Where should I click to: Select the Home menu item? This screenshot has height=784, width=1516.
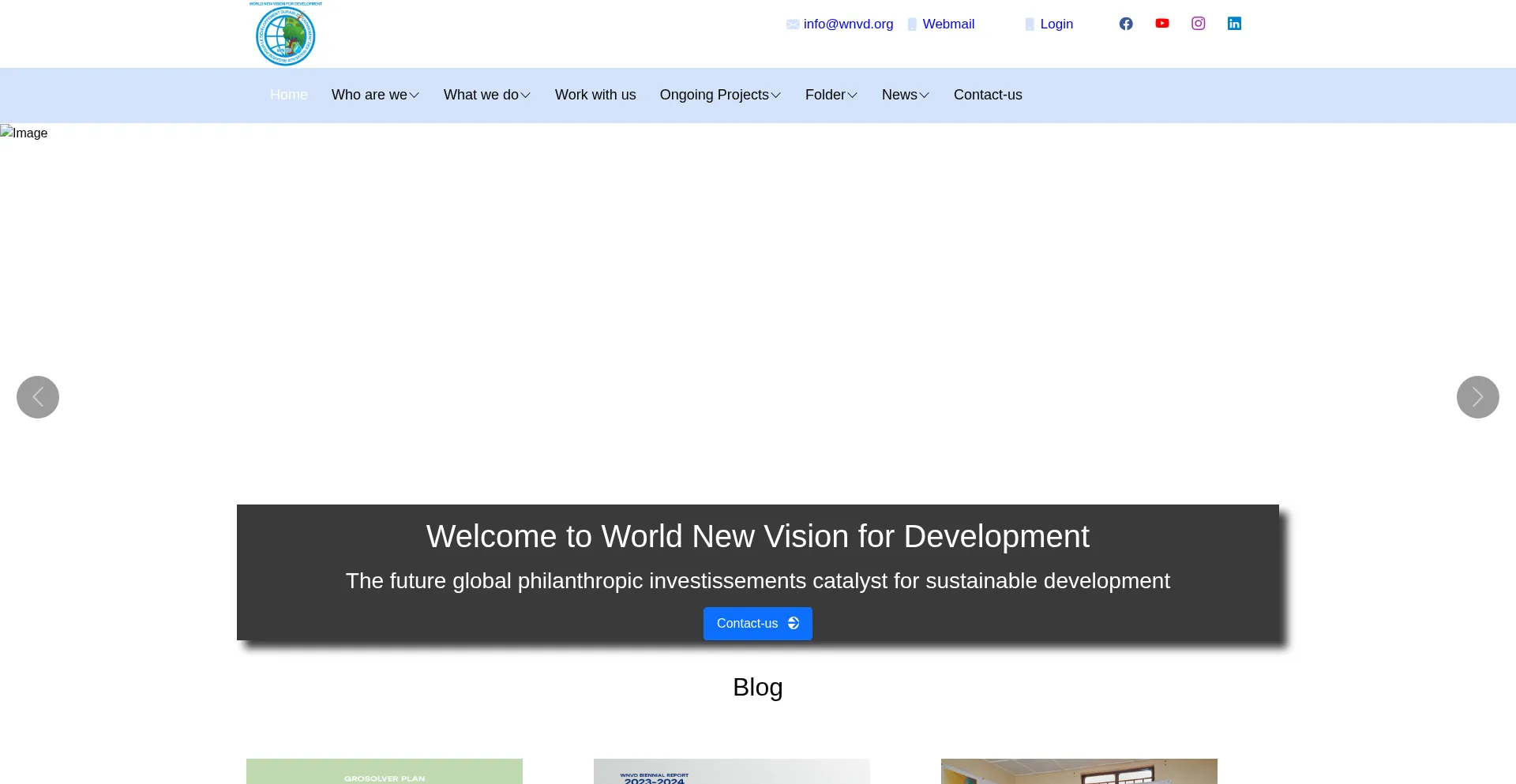(x=289, y=95)
